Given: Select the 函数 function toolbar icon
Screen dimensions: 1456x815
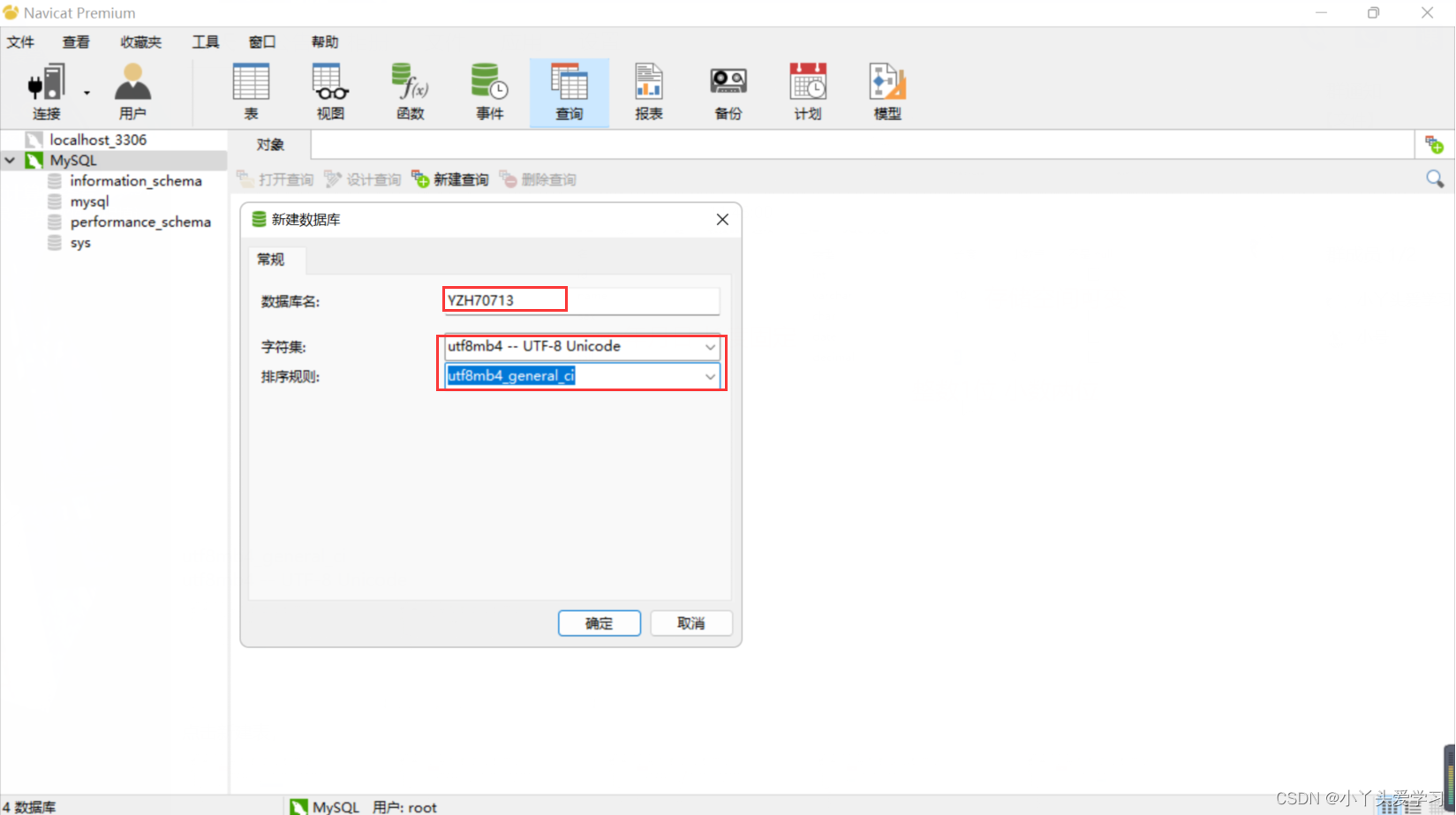Looking at the screenshot, I should [x=411, y=92].
